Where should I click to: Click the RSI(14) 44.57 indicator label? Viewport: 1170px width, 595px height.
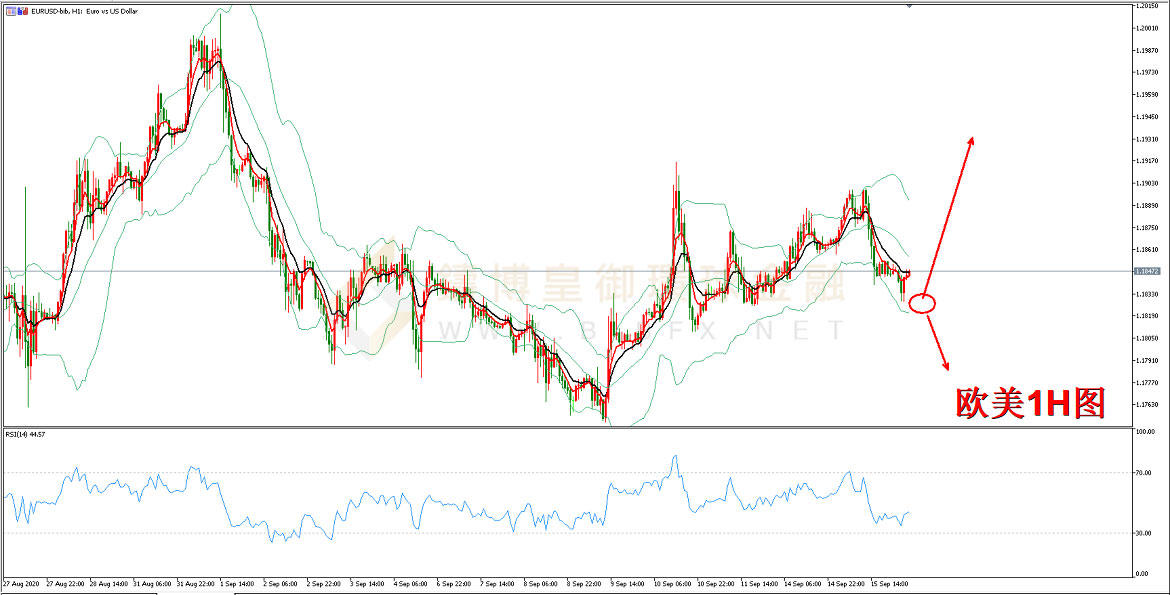(26, 434)
